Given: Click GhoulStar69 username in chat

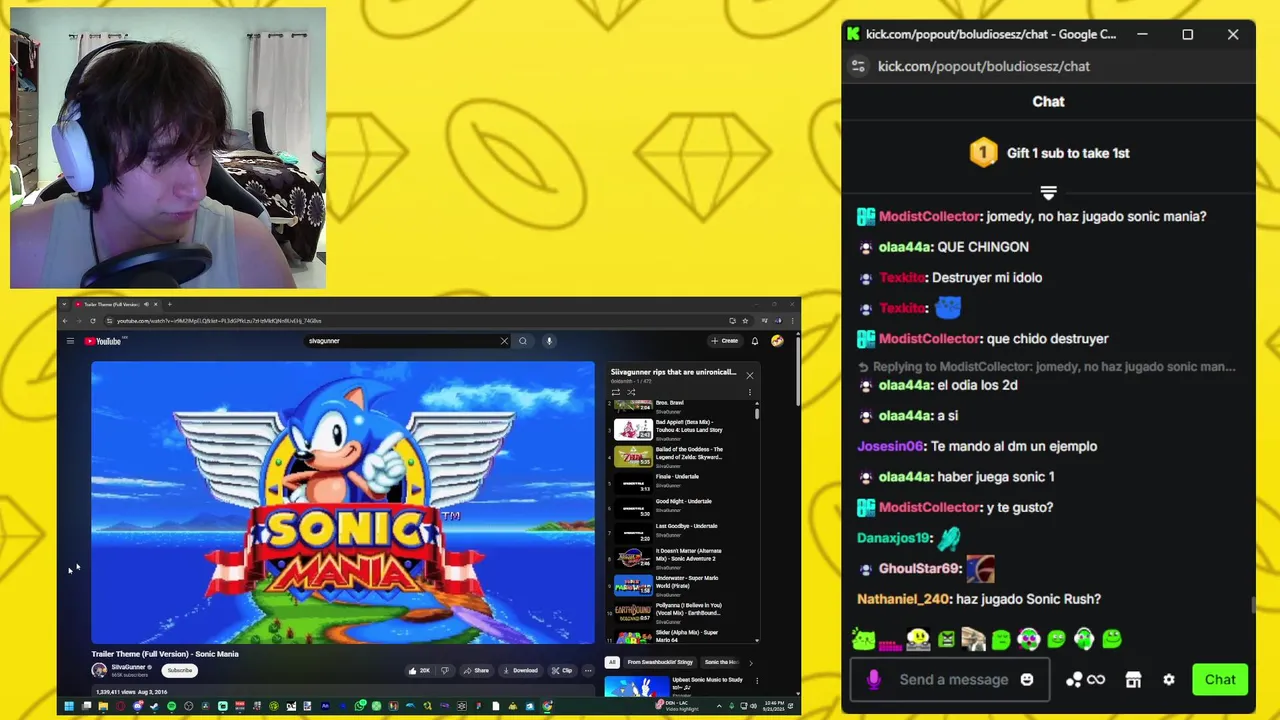Looking at the screenshot, I should click(920, 568).
